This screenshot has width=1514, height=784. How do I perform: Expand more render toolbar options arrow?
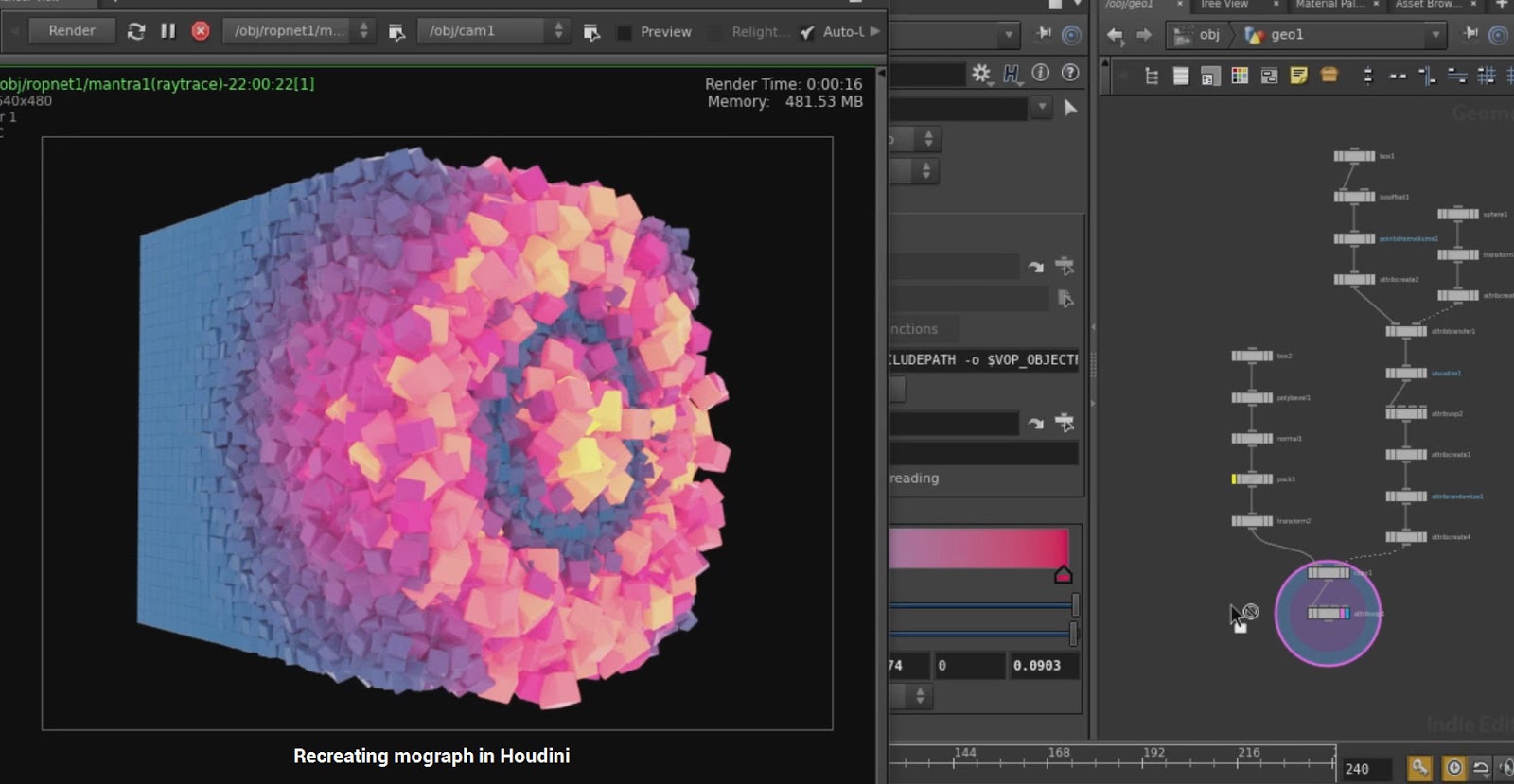tap(875, 31)
